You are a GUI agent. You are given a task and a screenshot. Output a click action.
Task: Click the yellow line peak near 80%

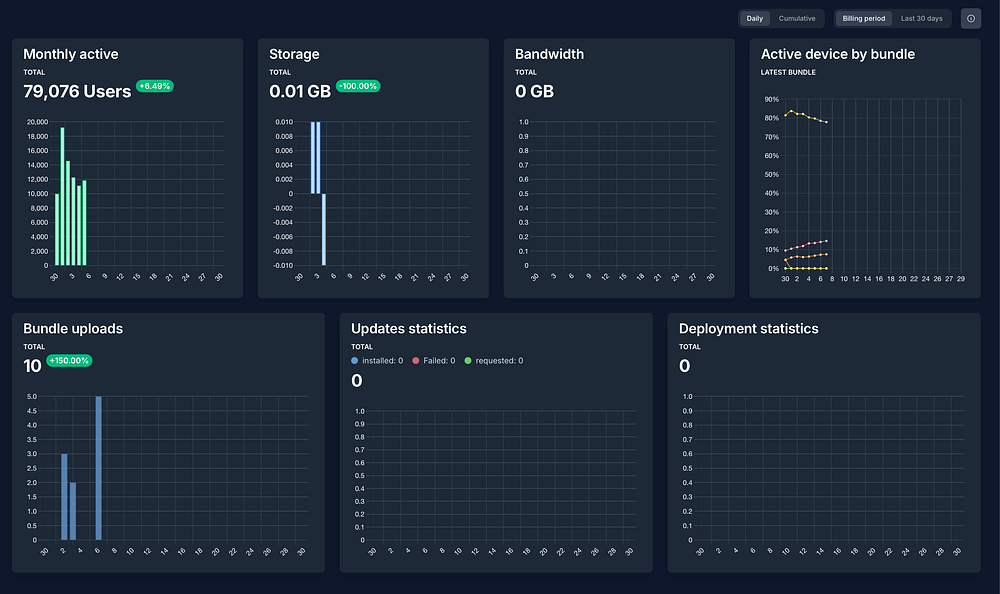tap(791, 111)
